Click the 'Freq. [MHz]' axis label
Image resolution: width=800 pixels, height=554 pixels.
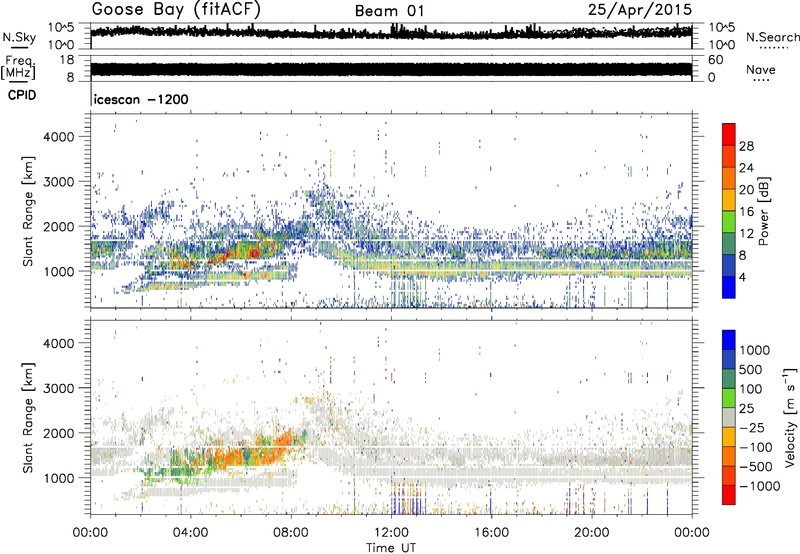pos(18,68)
